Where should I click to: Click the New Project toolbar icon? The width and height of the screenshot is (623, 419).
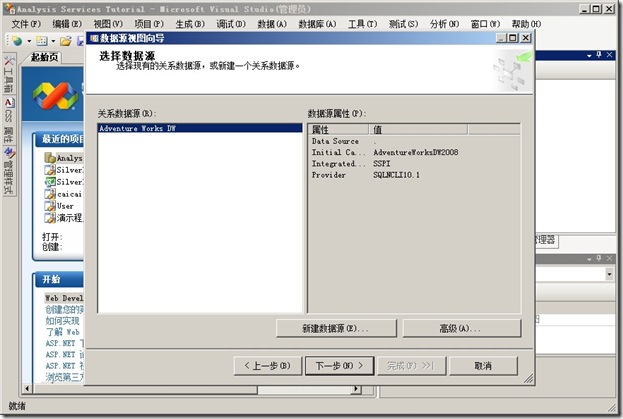coord(17,41)
